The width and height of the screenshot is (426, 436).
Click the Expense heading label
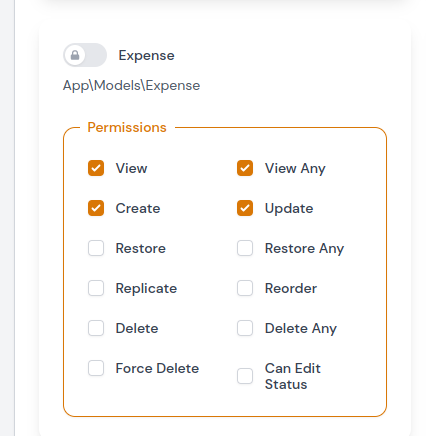pyautogui.click(x=146, y=55)
